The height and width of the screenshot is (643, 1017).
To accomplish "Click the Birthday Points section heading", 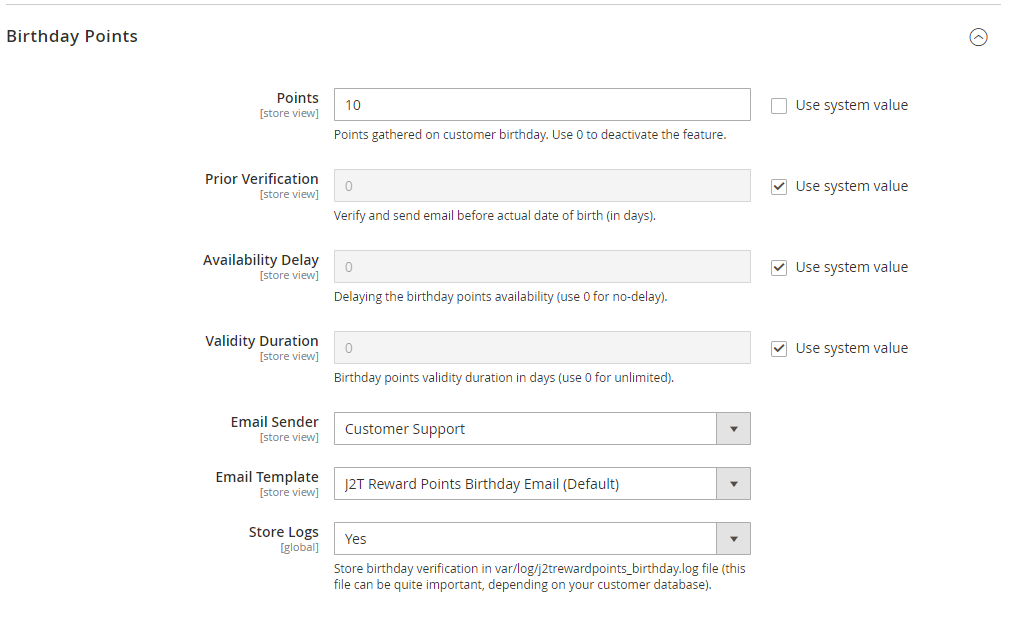I will coord(71,36).
